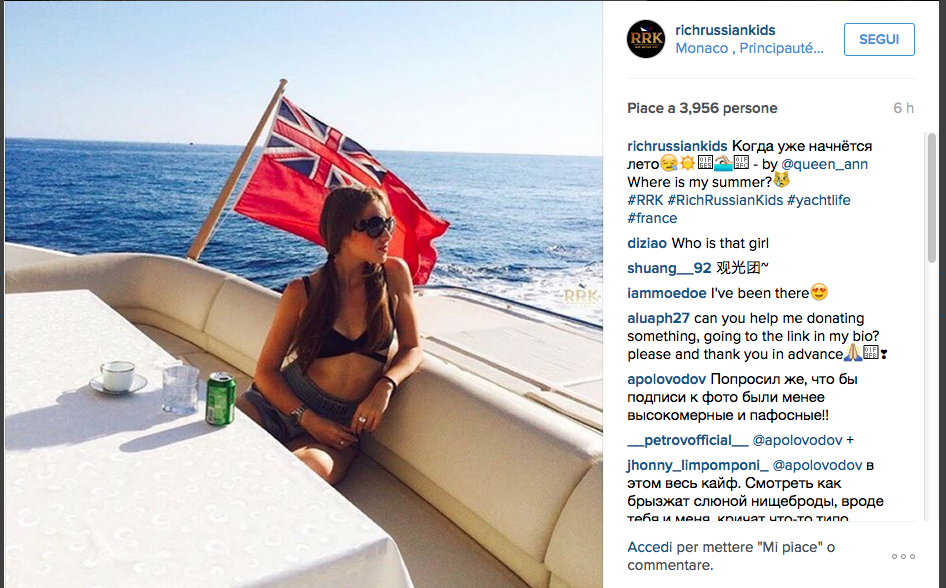Visit commenter diziao's profile
Viewport: 946px width, 588px height.
pos(647,243)
